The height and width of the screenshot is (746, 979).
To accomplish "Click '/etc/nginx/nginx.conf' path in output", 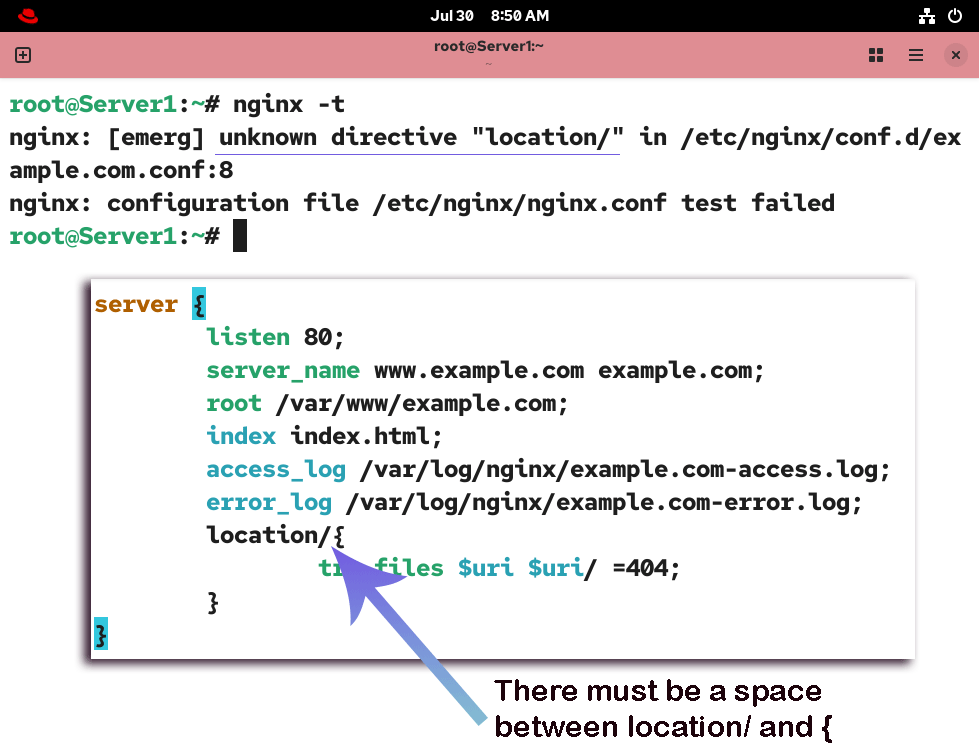I will click(x=519, y=203).
